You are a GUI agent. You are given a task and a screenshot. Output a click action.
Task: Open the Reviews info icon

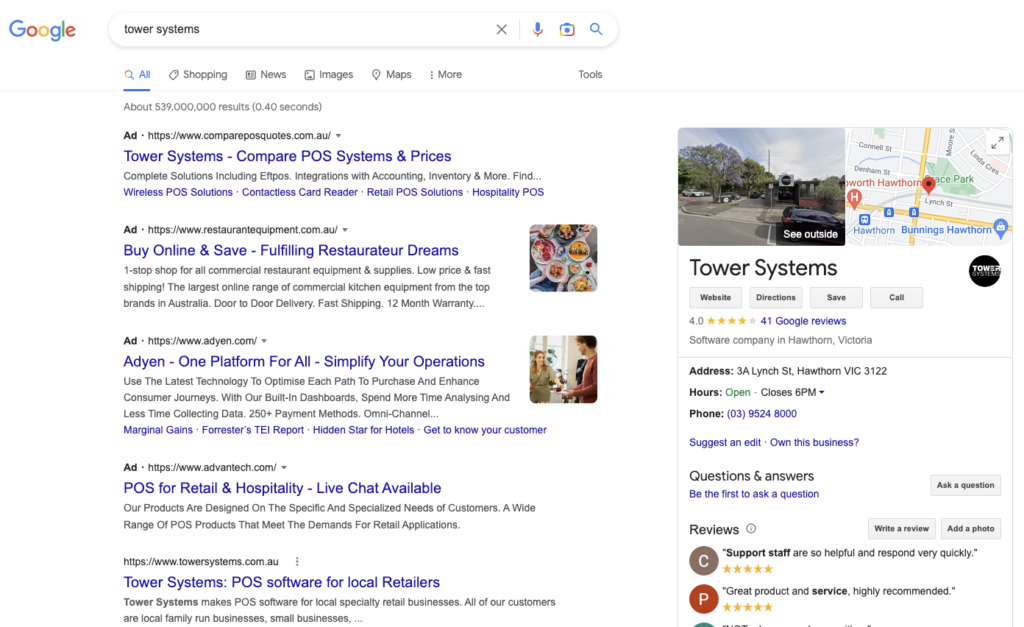[x=751, y=528]
